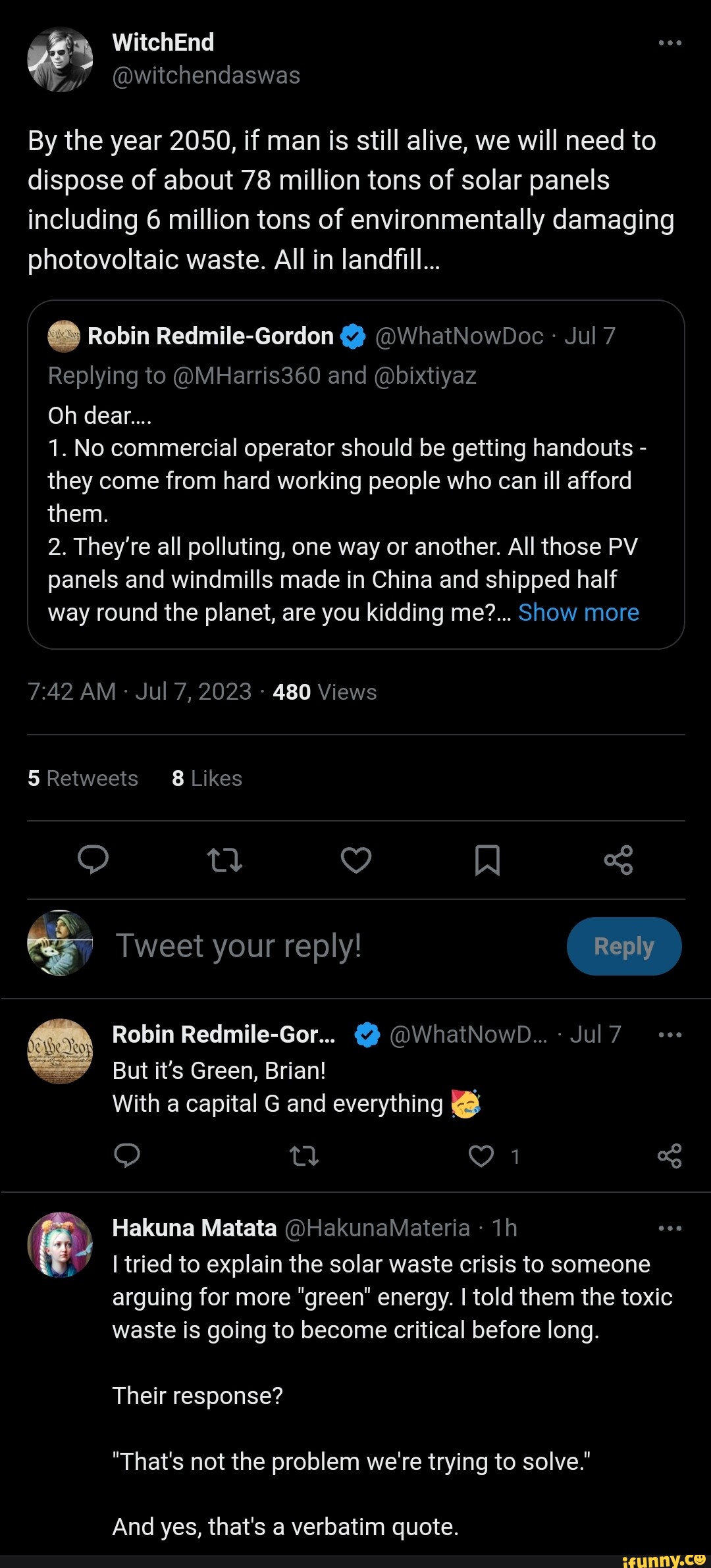Like Robin Redmile-Gordon's reply
The image size is (711, 1568).
coord(481,1156)
